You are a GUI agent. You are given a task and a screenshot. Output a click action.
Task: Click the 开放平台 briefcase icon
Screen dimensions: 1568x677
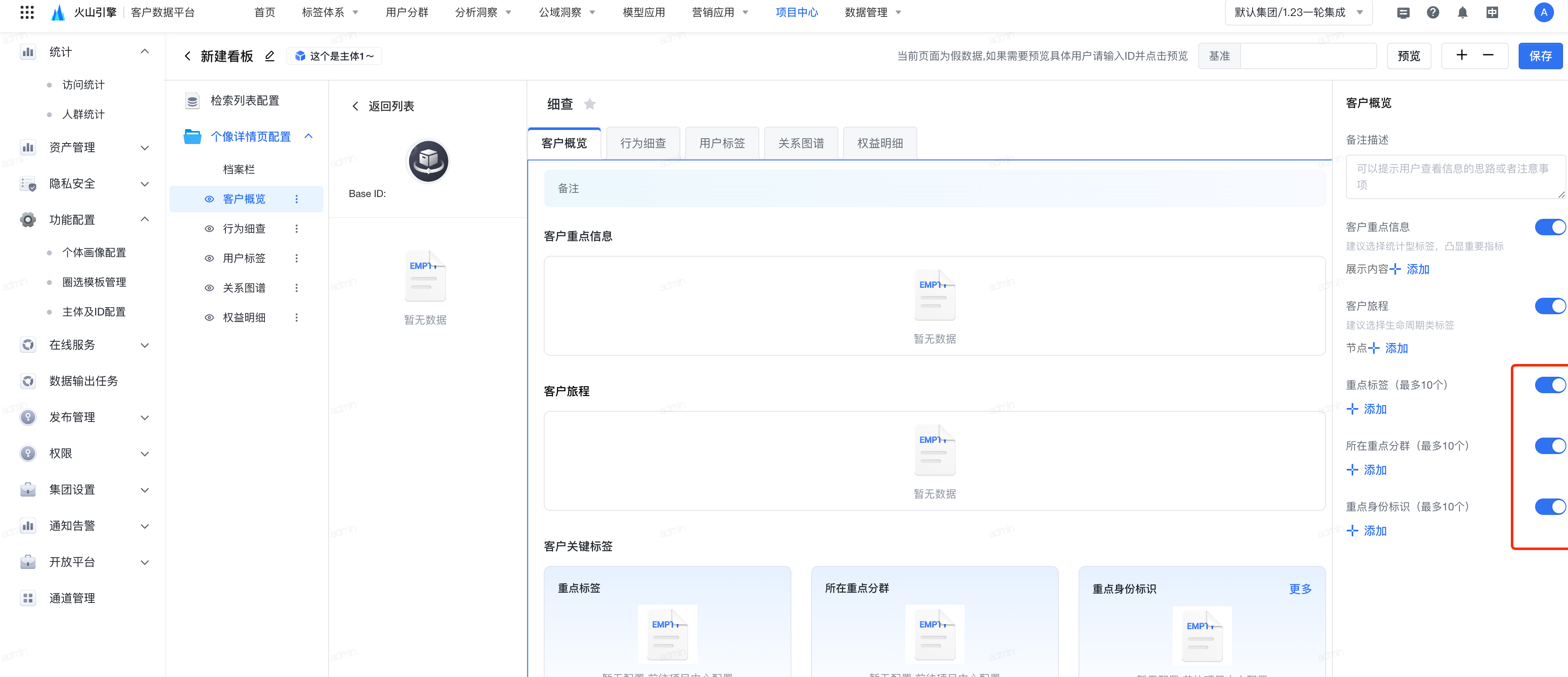[28, 562]
